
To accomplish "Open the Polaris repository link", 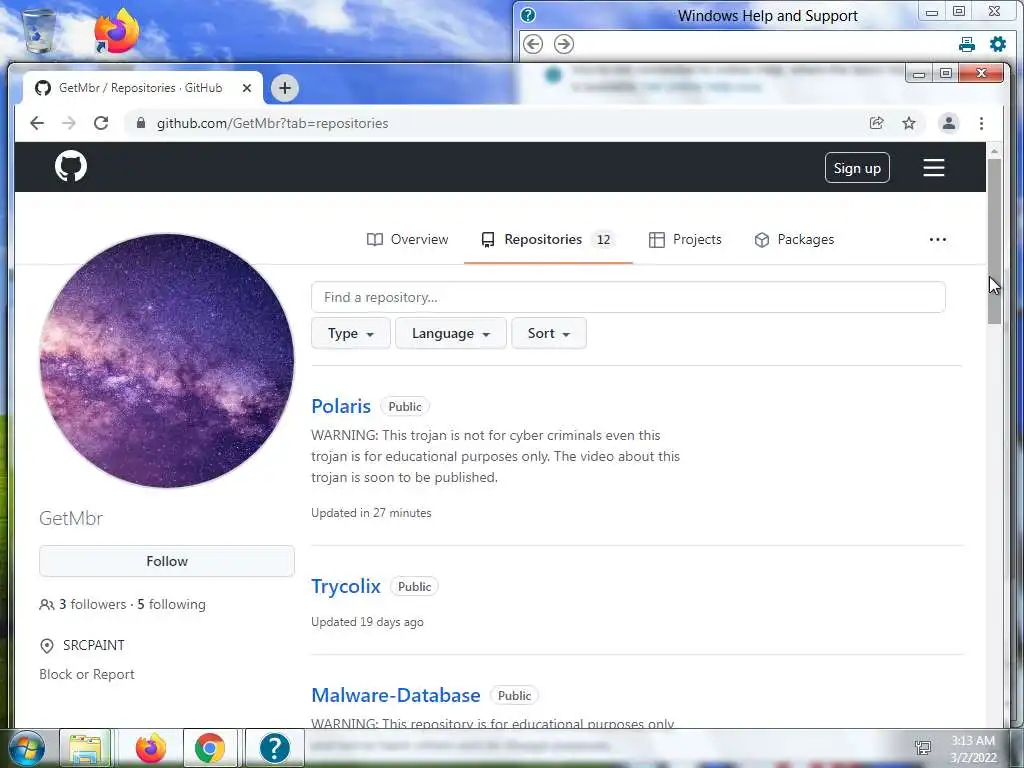I will [x=341, y=406].
